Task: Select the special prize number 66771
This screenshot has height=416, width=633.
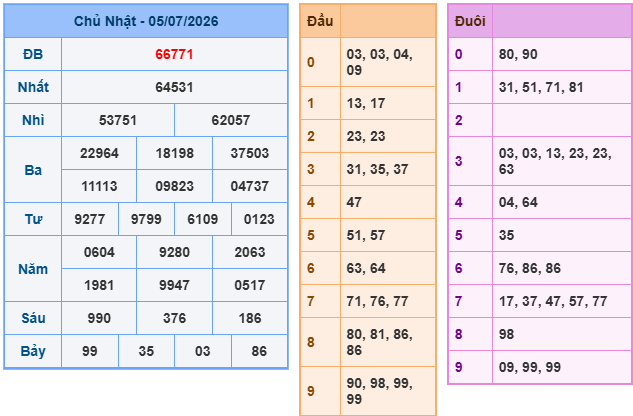Action: [x=174, y=54]
